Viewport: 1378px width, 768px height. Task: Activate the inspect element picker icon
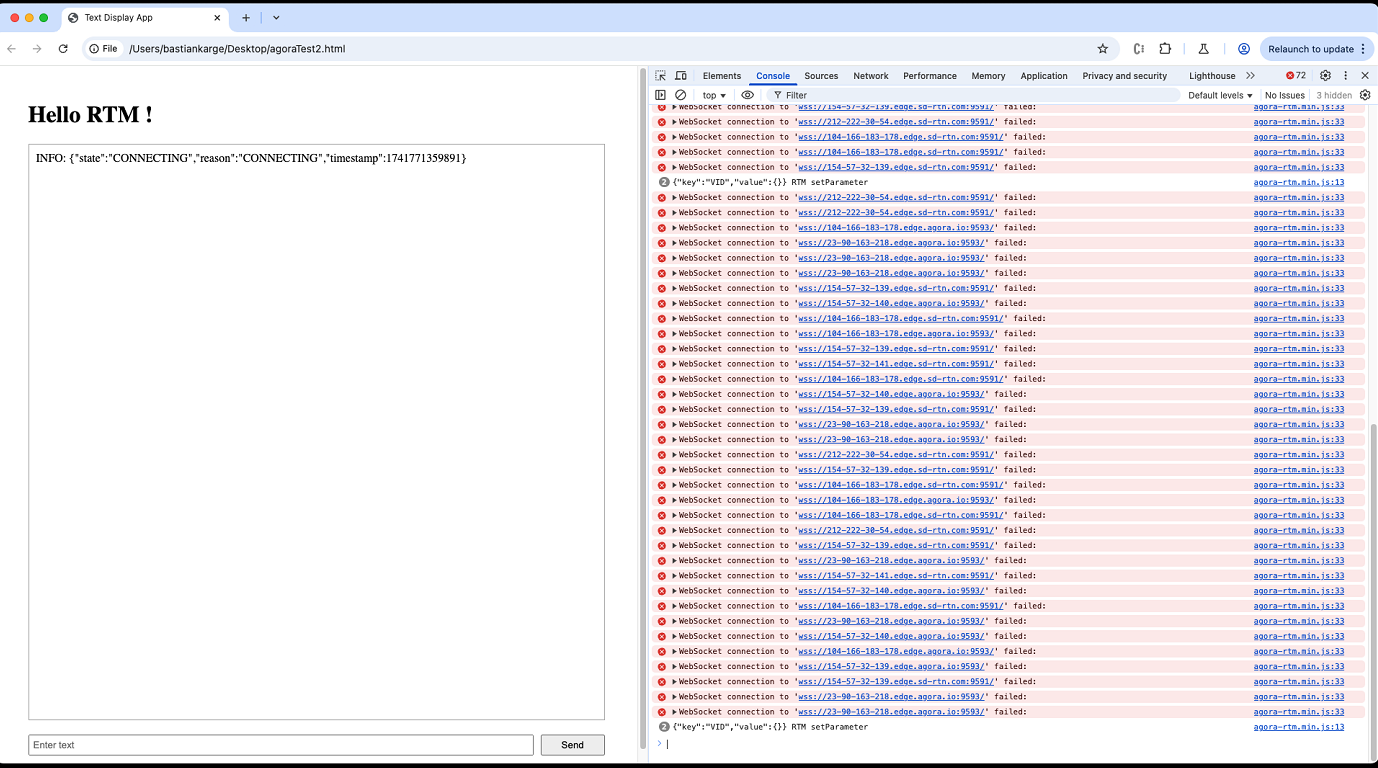pos(661,76)
